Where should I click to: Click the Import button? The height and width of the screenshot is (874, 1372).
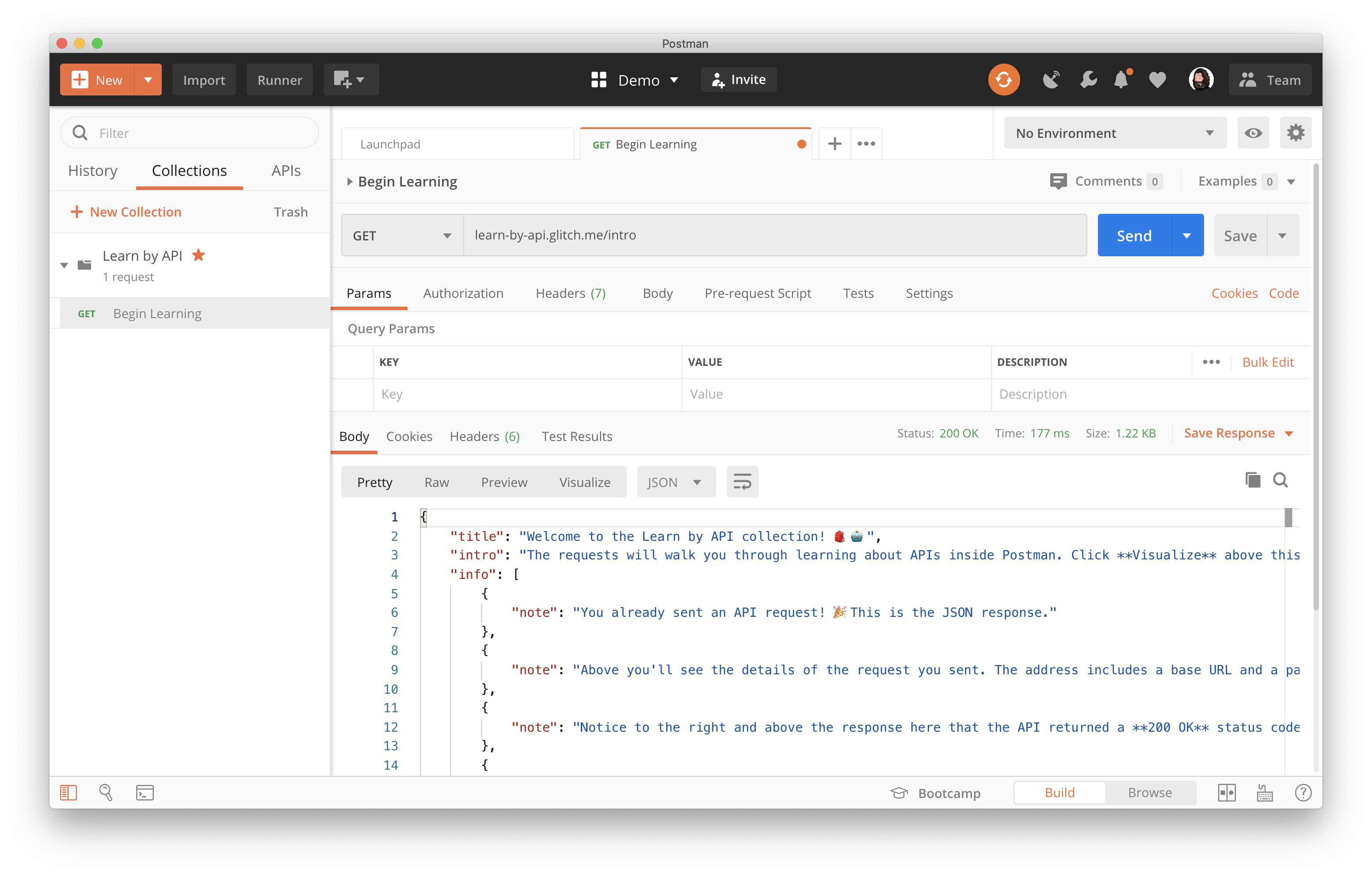click(x=204, y=80)
